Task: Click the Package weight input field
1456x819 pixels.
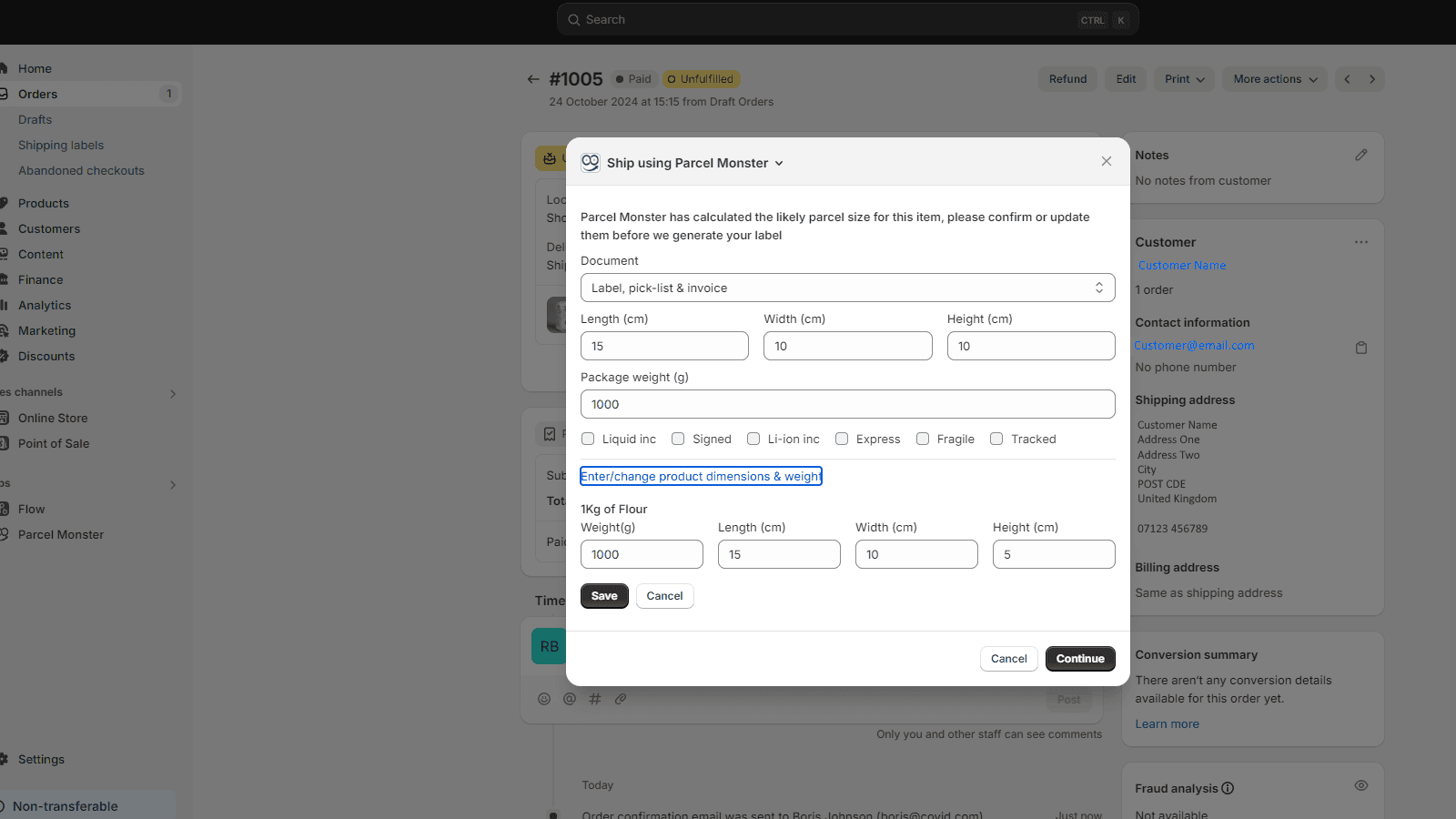Action: coord(847,404)
